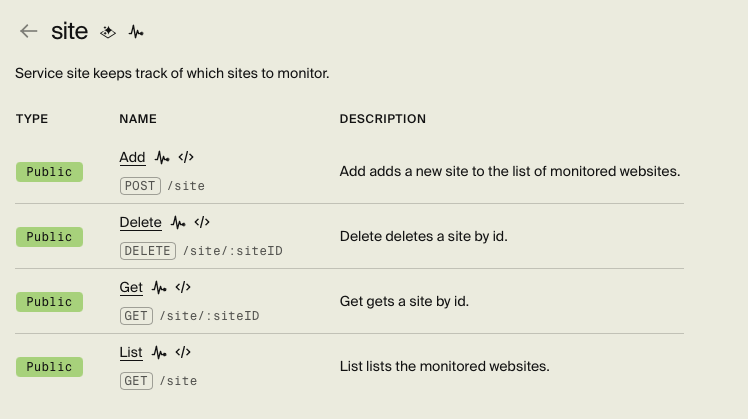Click the Public badge on Delete row
Viewport: 748px width, 419px height.
coord(49,237)
